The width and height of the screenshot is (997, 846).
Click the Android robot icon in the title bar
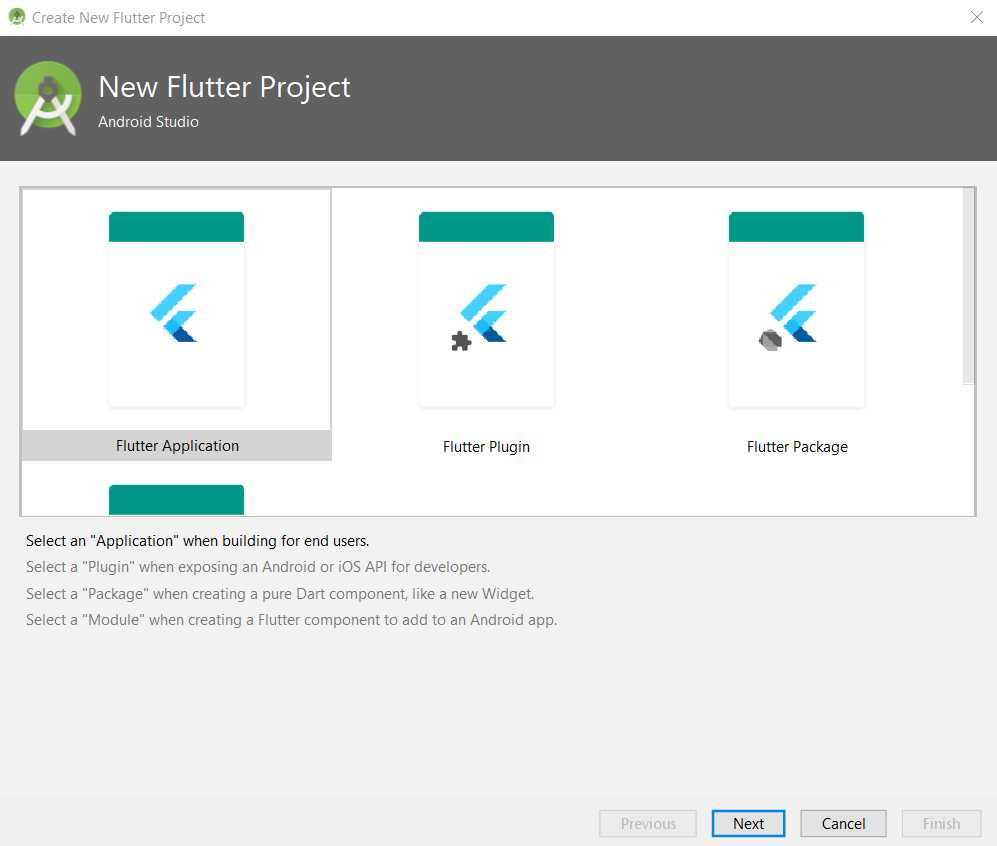pyautogui.click(x=16, y=17)
